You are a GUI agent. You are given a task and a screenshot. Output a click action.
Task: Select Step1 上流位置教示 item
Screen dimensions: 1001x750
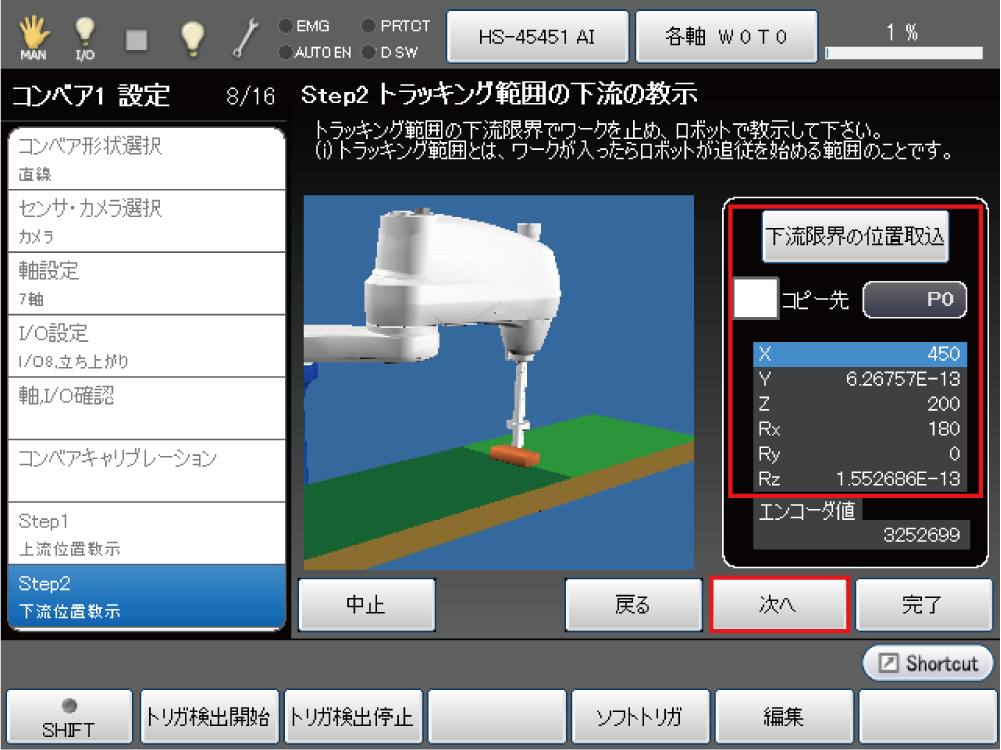click(x=147, y=533)
